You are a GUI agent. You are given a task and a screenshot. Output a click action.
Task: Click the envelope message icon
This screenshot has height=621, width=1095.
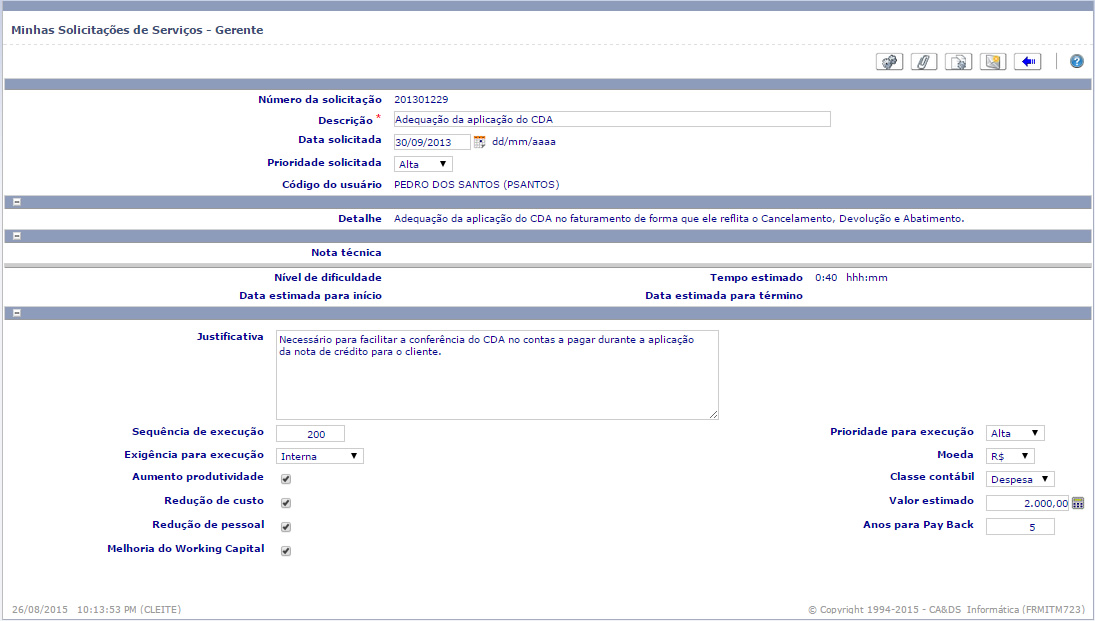[x=993, y=62]
